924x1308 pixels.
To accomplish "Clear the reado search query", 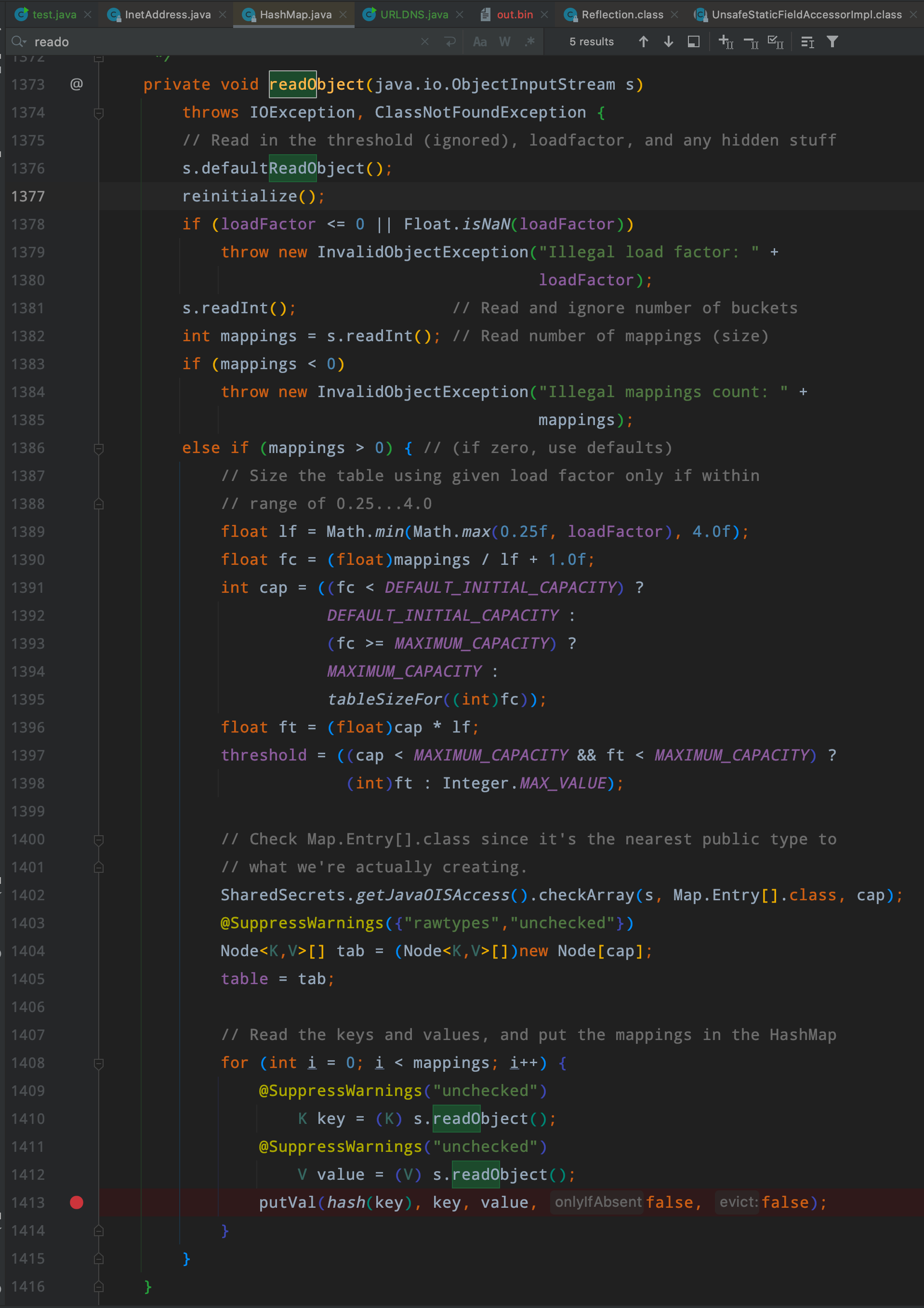I will 425,41.
